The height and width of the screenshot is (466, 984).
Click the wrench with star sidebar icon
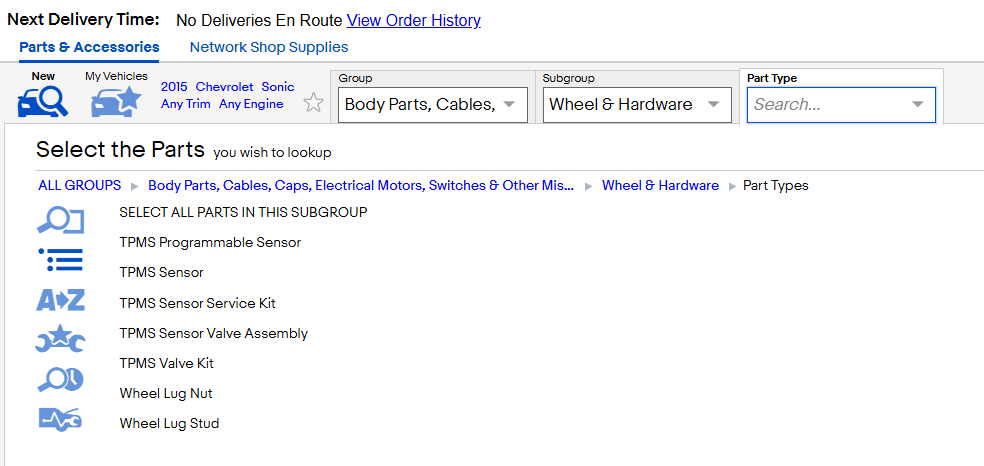(60, 339)
